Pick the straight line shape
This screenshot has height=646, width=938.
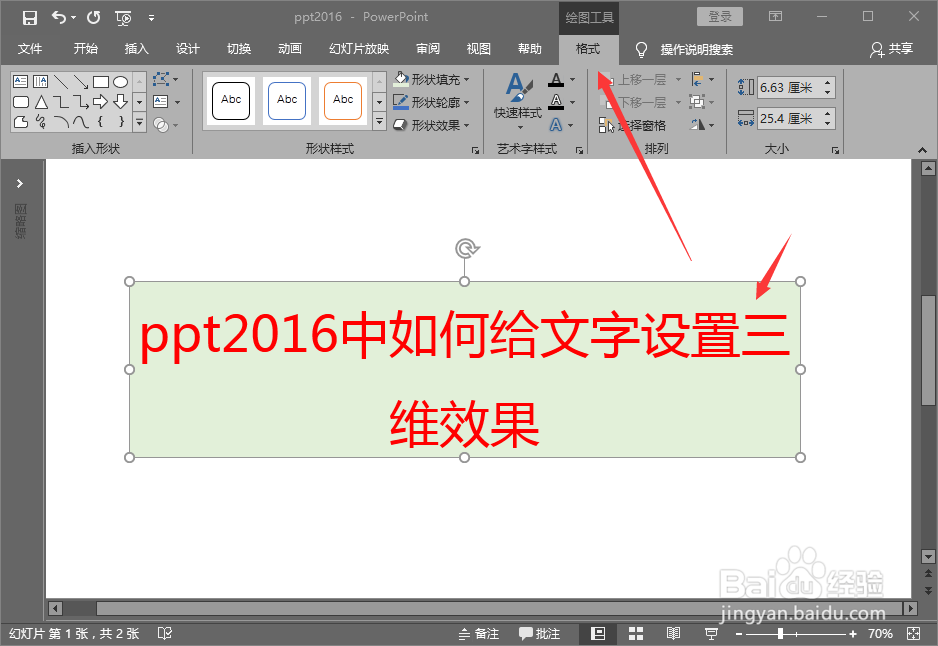point(60,81)
